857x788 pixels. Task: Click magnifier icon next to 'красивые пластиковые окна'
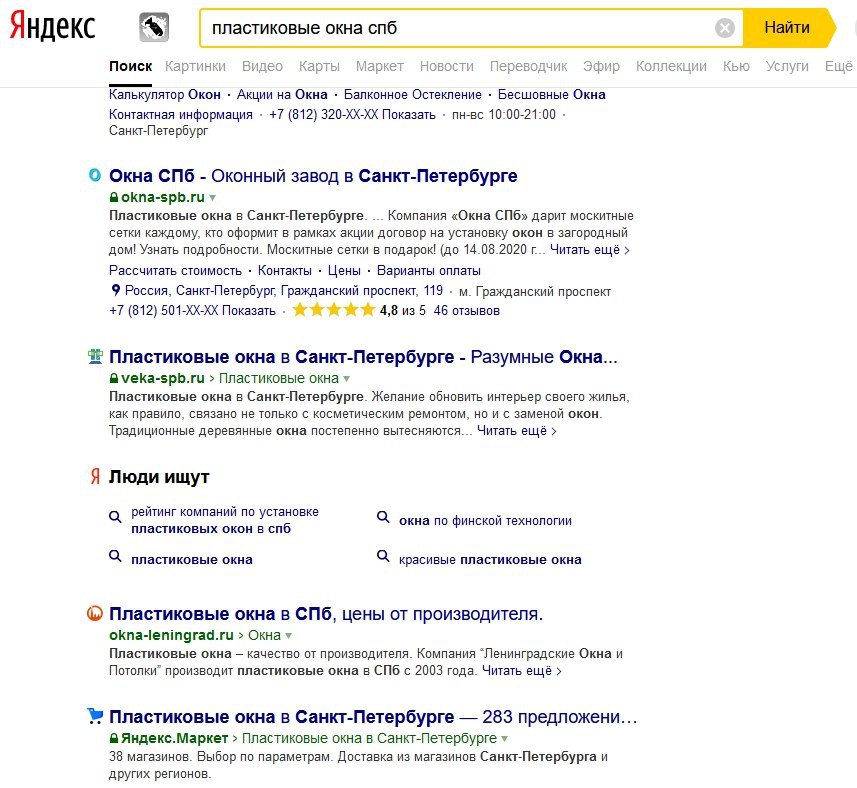(x=383, y=556)
